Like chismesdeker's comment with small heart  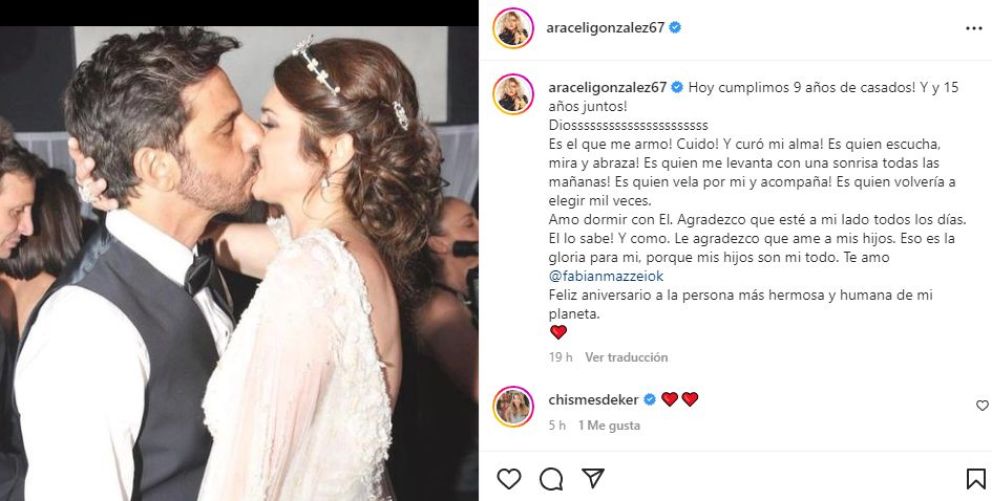pyautogui.click(x=982, y=405)
